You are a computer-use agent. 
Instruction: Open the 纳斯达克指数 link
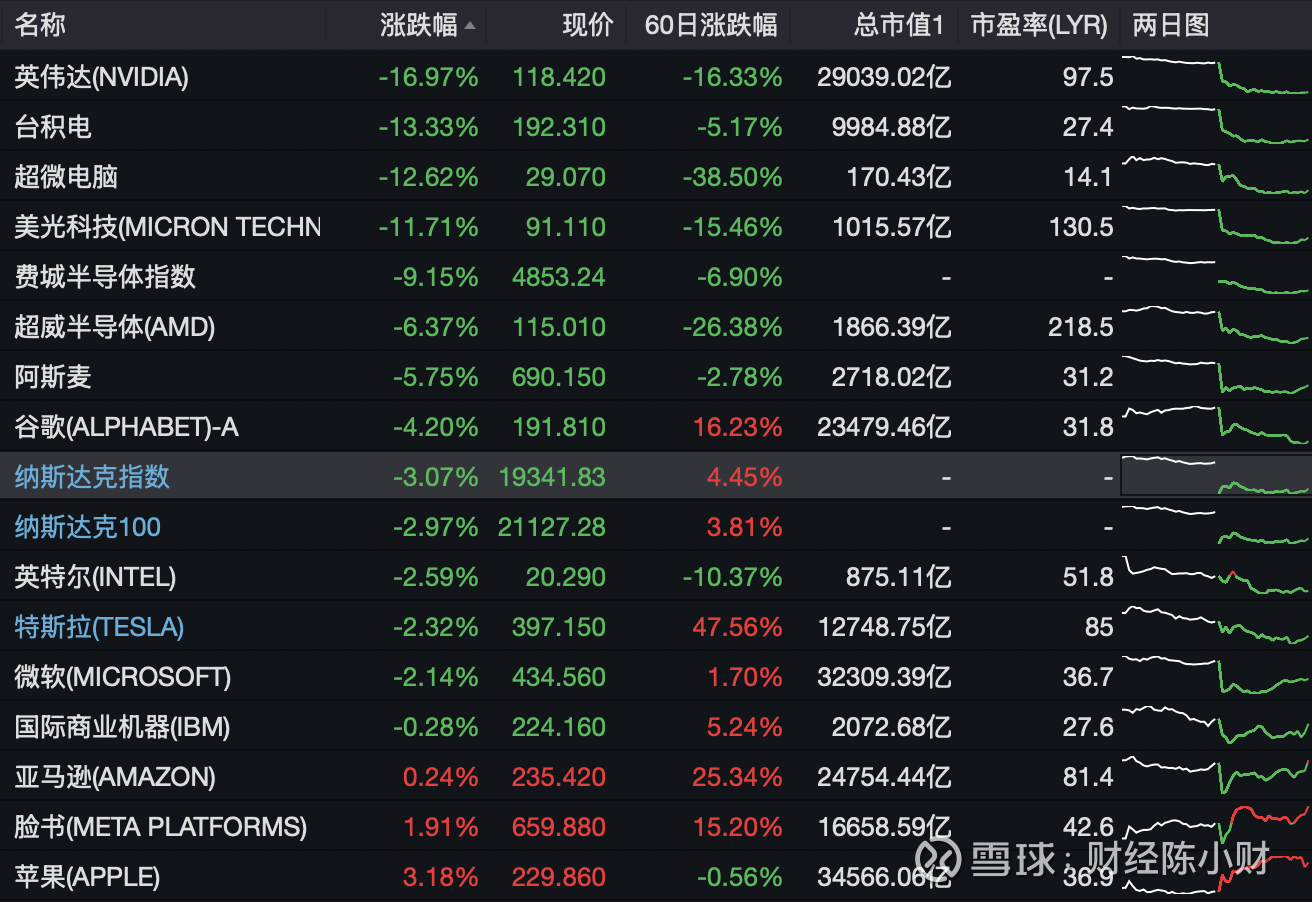click(x=90, y=477)
